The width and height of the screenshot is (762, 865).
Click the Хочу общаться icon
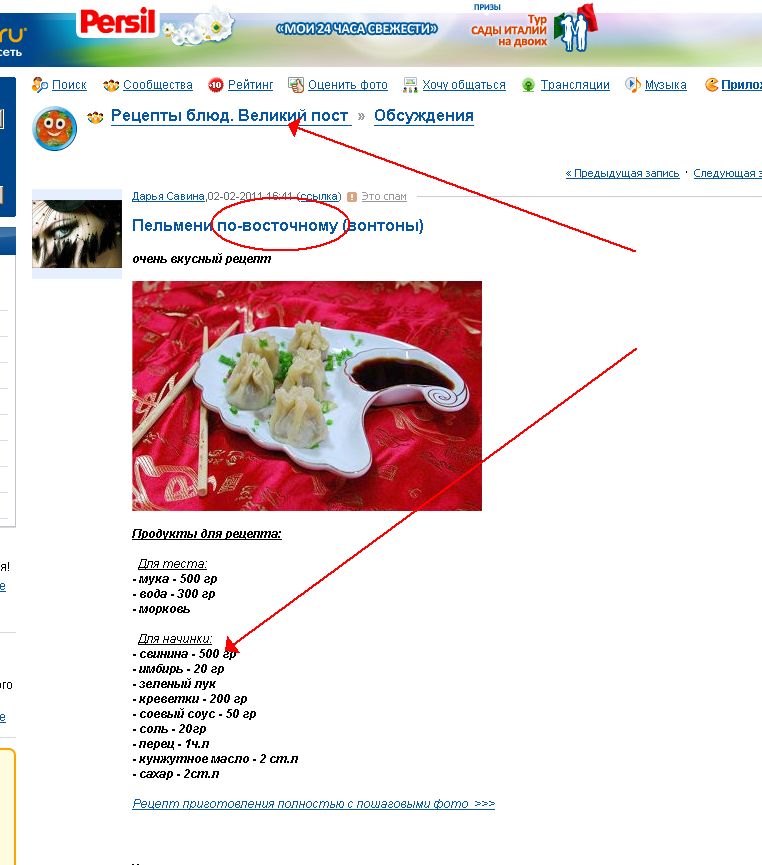tap(410, 84)
